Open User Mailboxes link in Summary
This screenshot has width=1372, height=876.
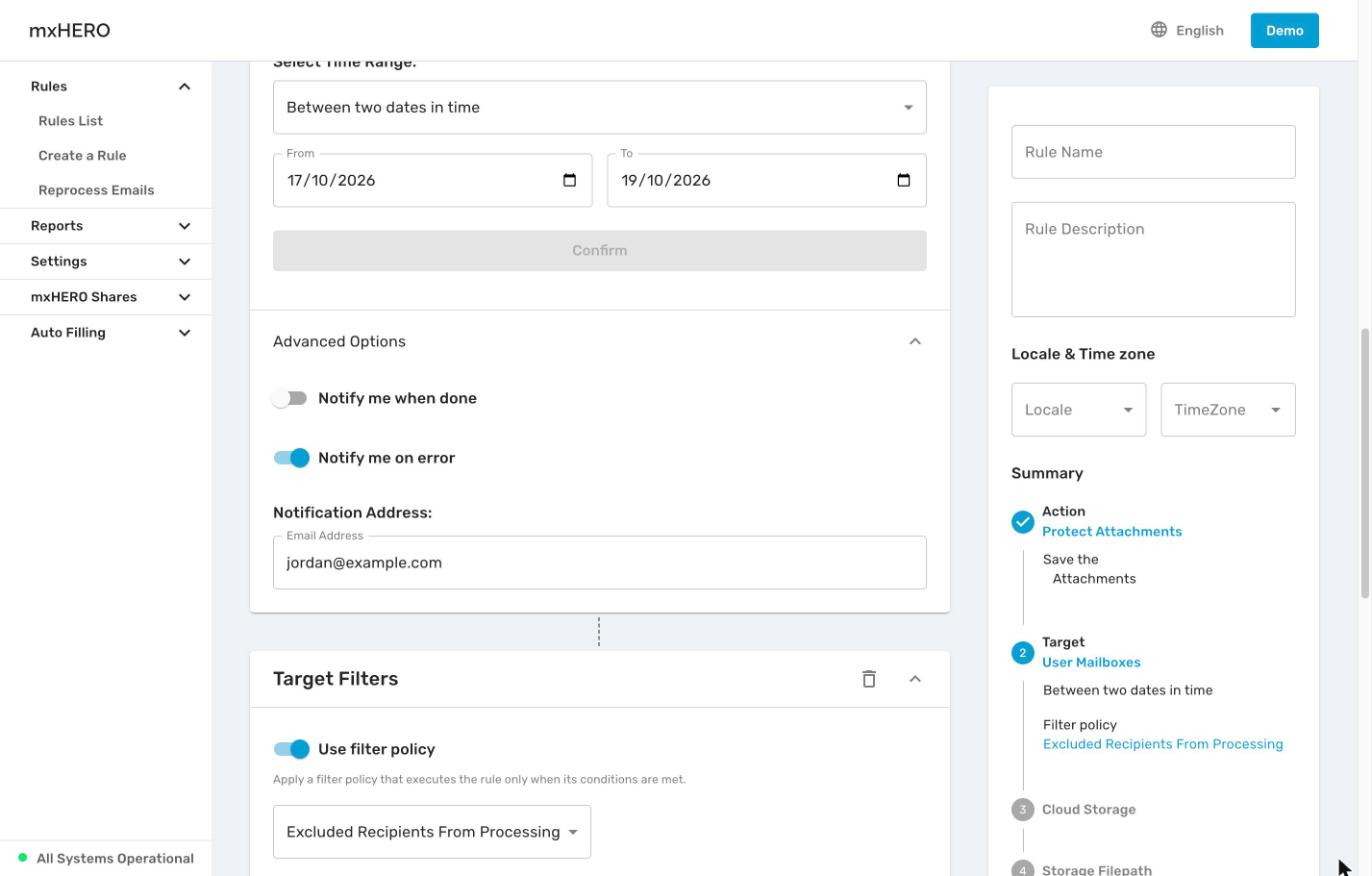point(1091,663)
